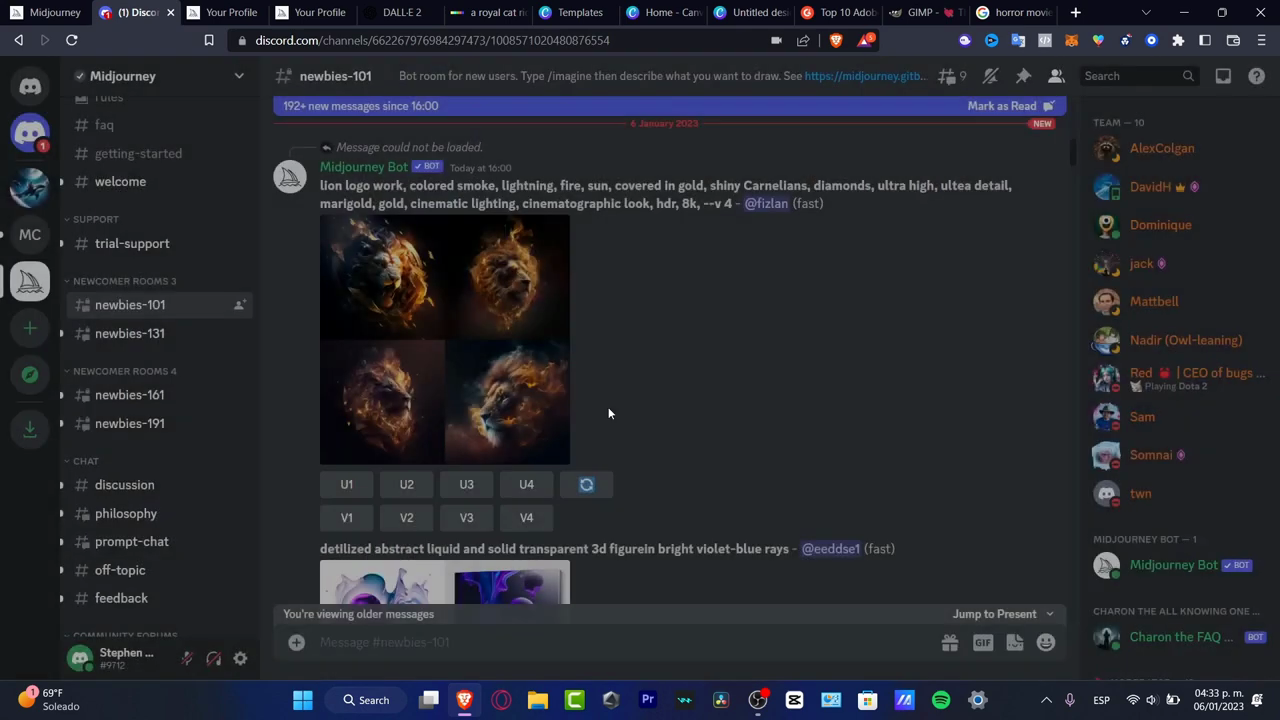Open browser tab list dropdown arrow

click(1146, 13)
